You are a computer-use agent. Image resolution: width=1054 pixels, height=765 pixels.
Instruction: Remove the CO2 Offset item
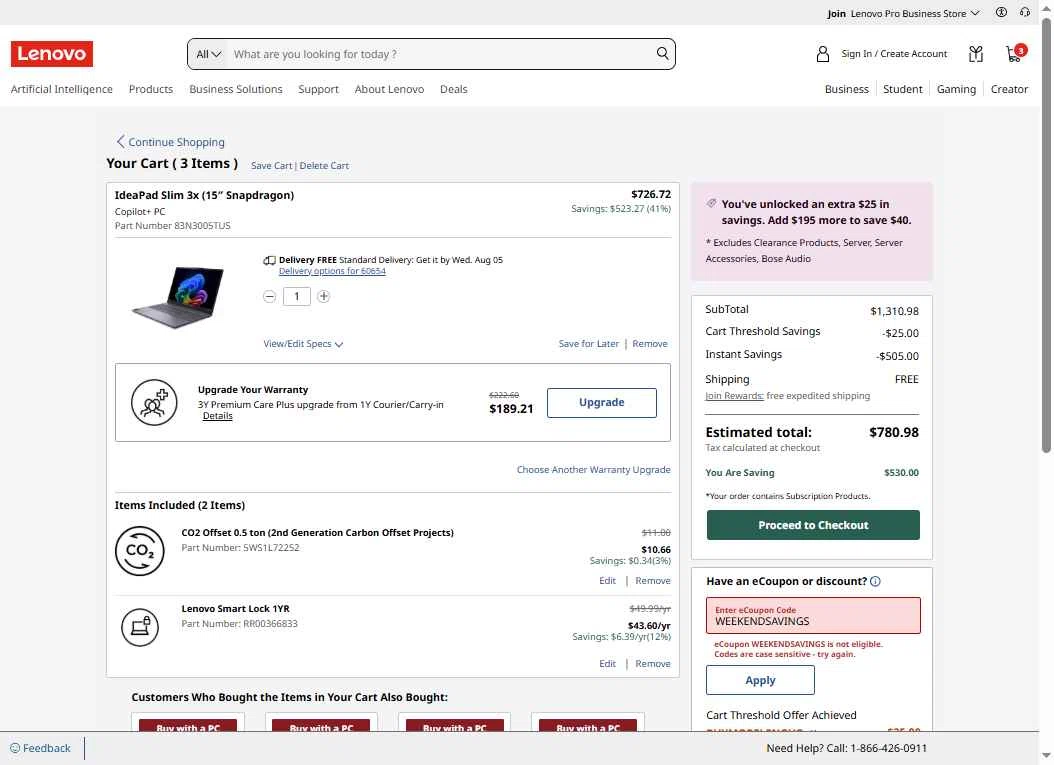pyautogui.click(x=653, y=581)
